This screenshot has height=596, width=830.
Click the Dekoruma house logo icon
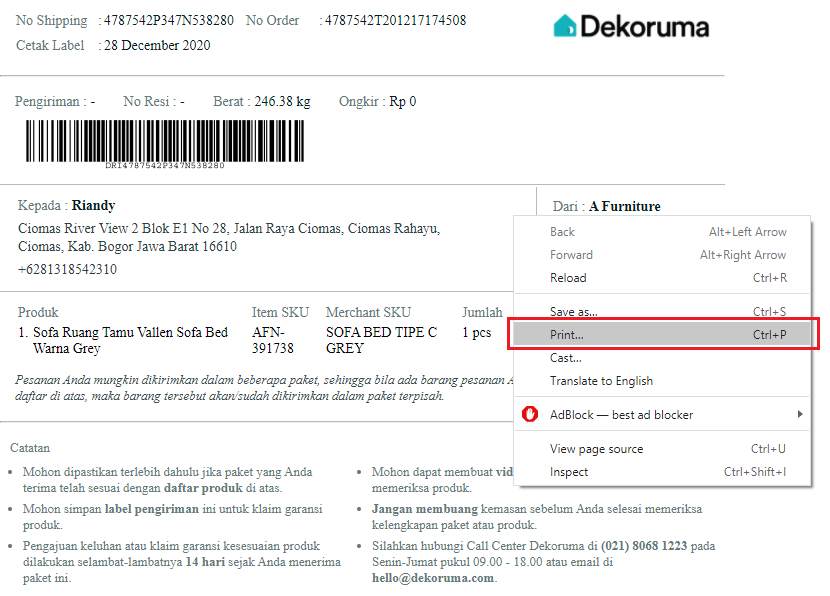(x=564, y=25)
